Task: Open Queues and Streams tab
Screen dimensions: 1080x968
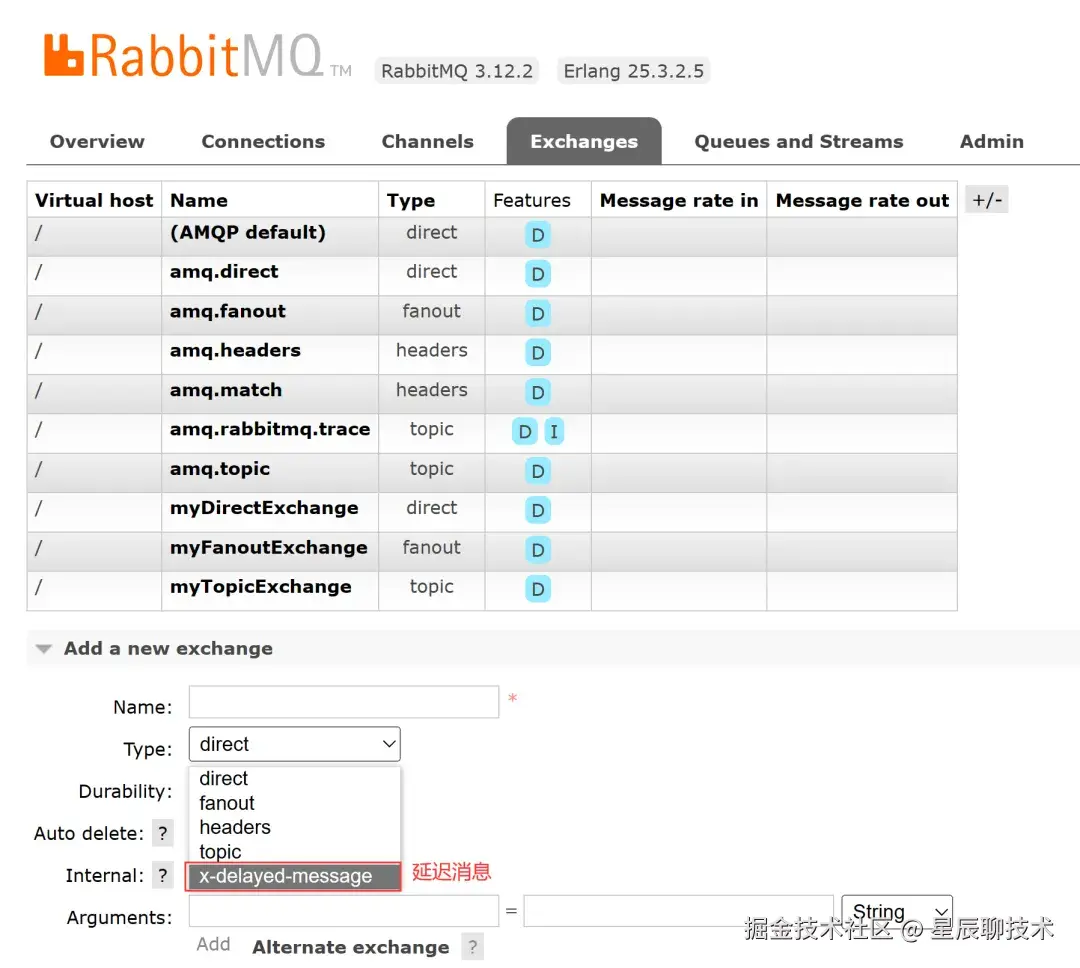Action: pyautogui.click(x=798, y=141)
